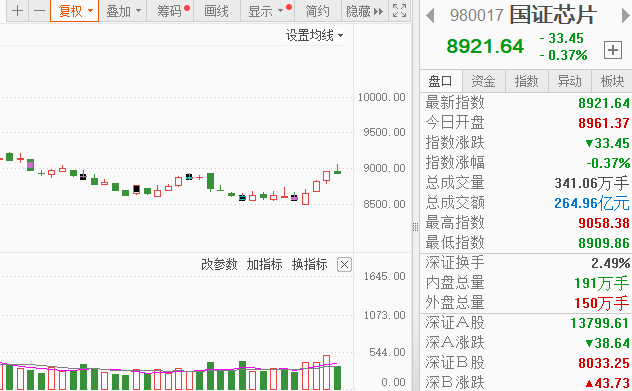The image size is (632, 391).
Task: Toggle fullscreen chart view icon
Action: point(399,11)
